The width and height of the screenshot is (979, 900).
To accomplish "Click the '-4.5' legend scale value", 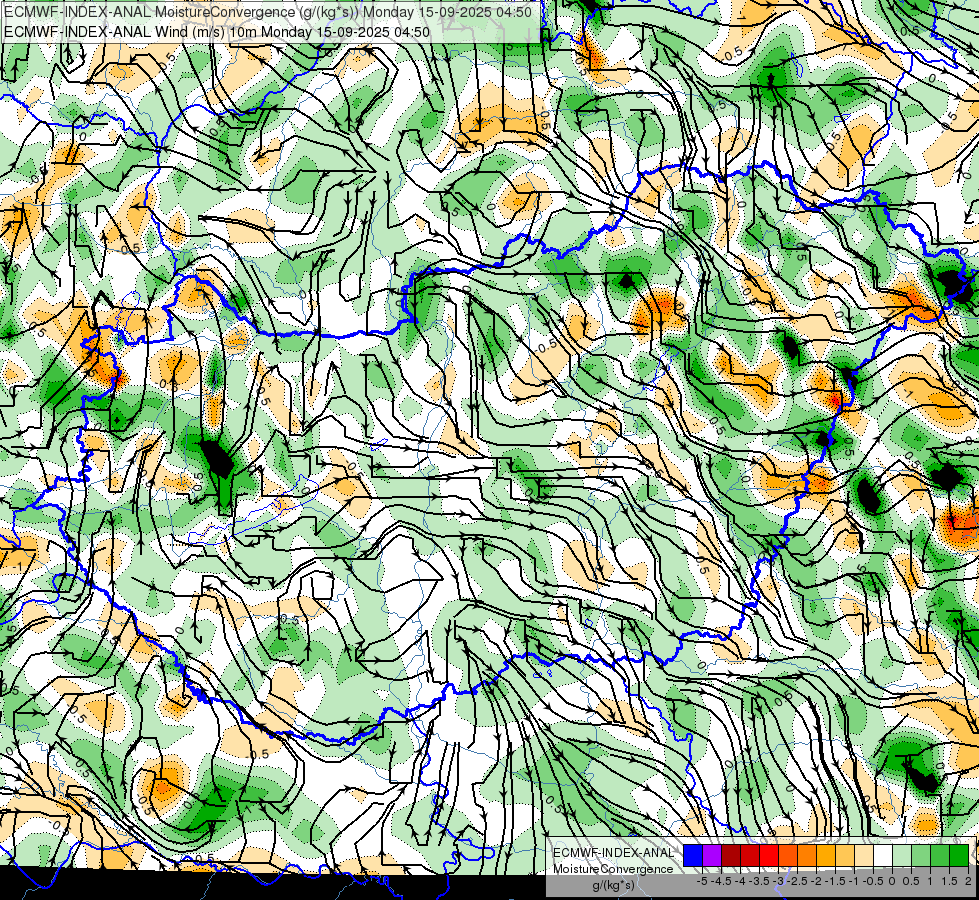I will pos(722,881).
